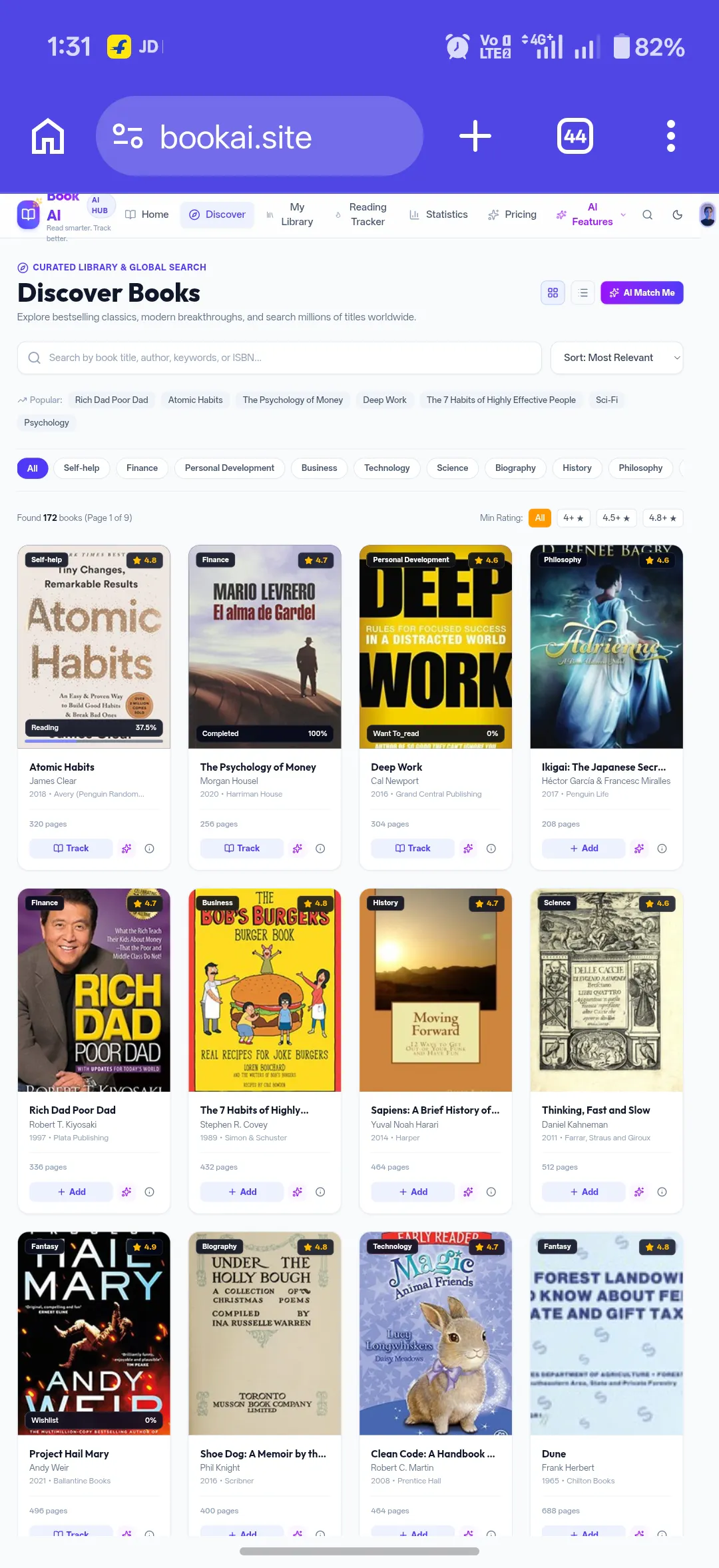The width and height of the screenshot is (719, 1568).
Task: Set minimum rating to All
Action: [540, 518]
